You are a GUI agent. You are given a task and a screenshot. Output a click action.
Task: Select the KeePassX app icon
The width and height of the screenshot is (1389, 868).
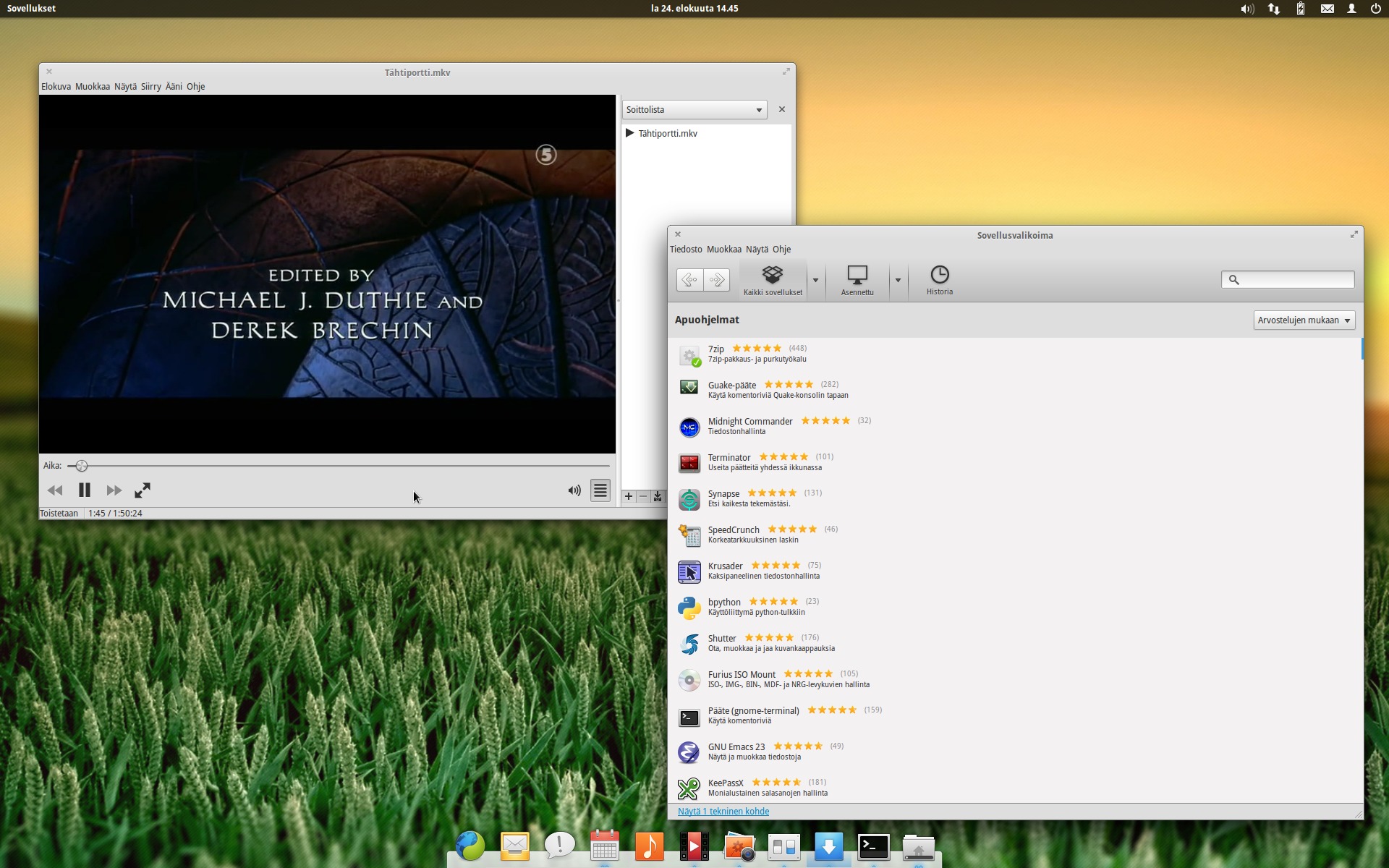click(x=689, y=788)
